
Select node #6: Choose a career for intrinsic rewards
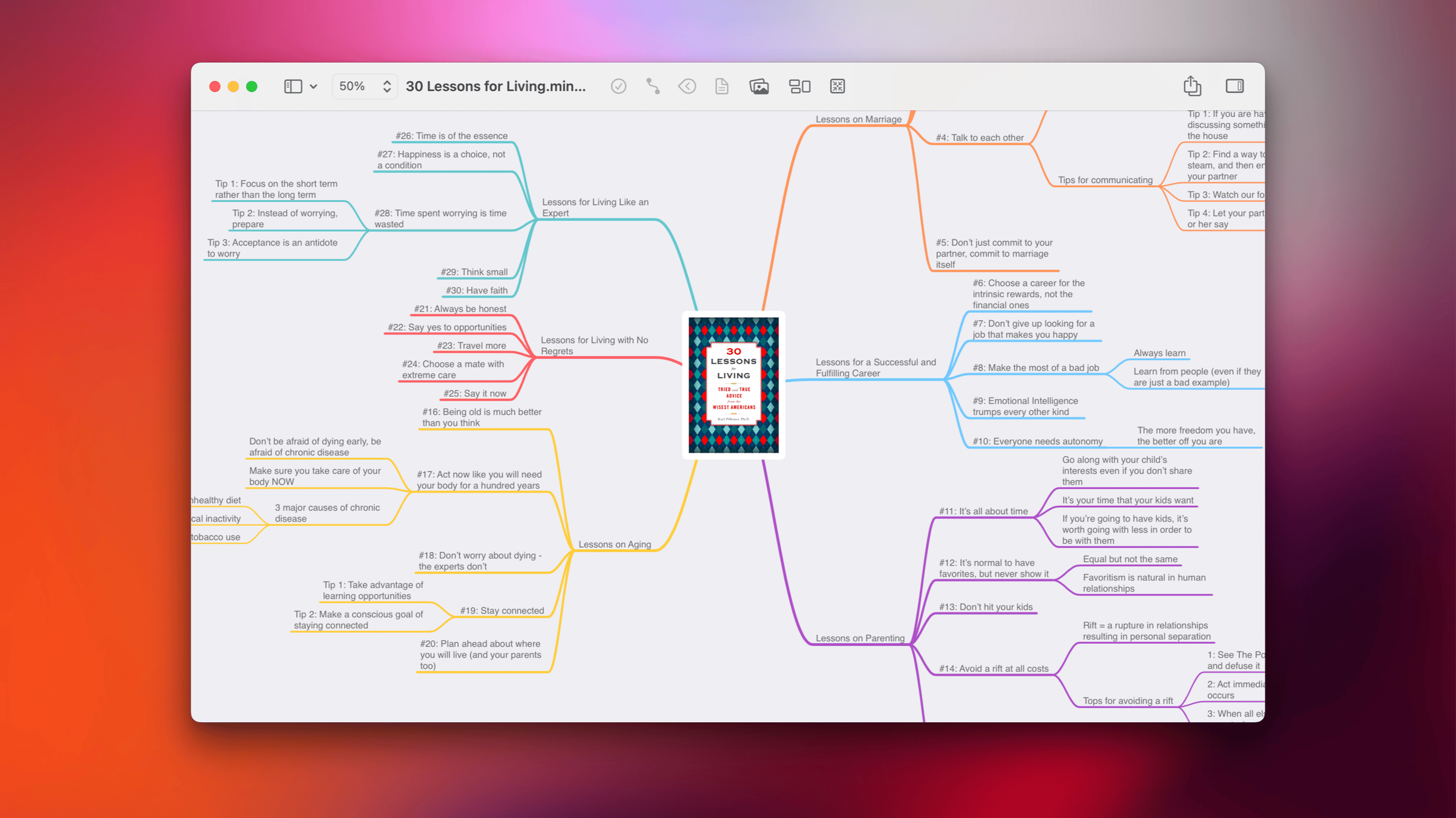point(1028,294)
